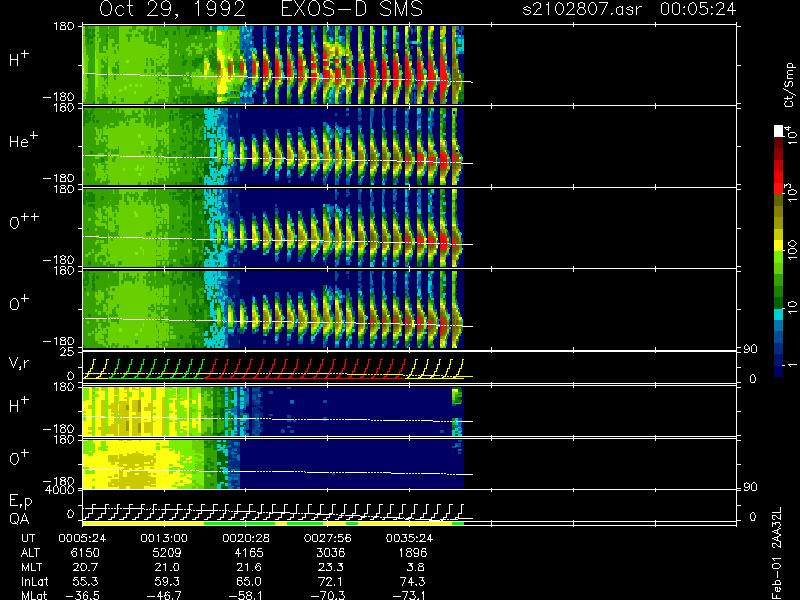Select the ALT value "6150"
This screenshot has height=600, width=800.
(x=85, y=553)
